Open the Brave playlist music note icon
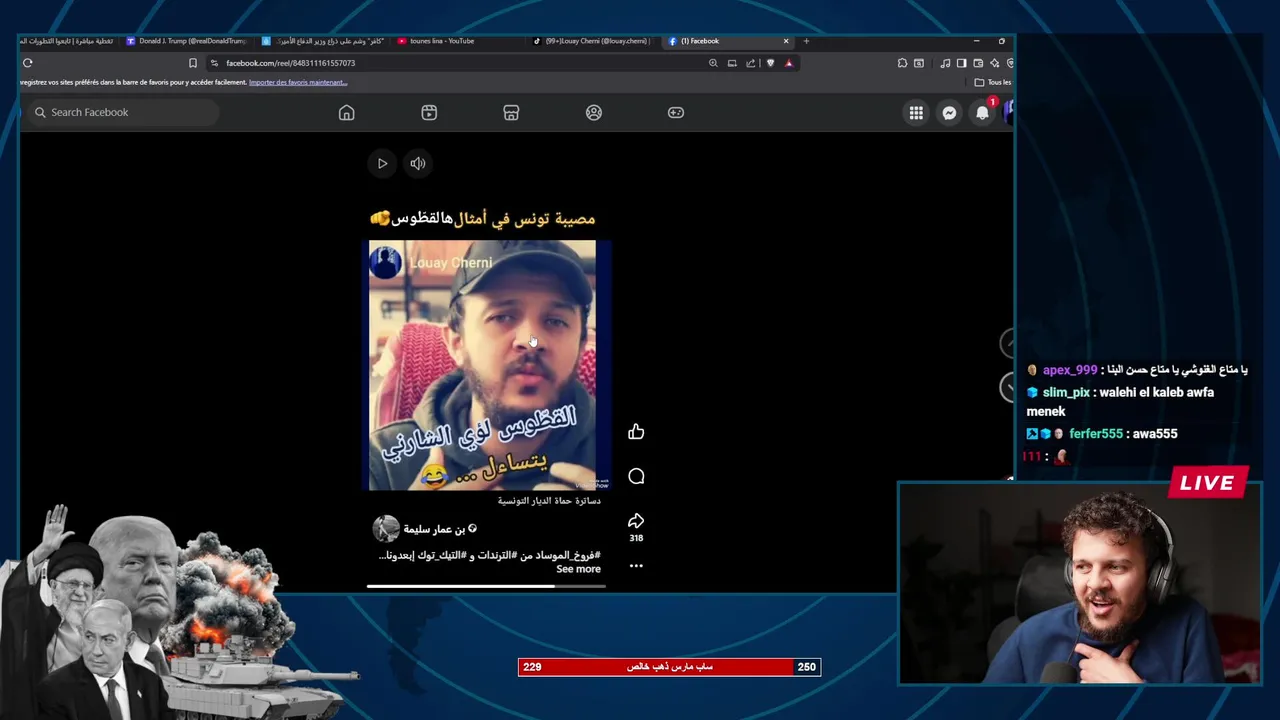 point(946,63)
